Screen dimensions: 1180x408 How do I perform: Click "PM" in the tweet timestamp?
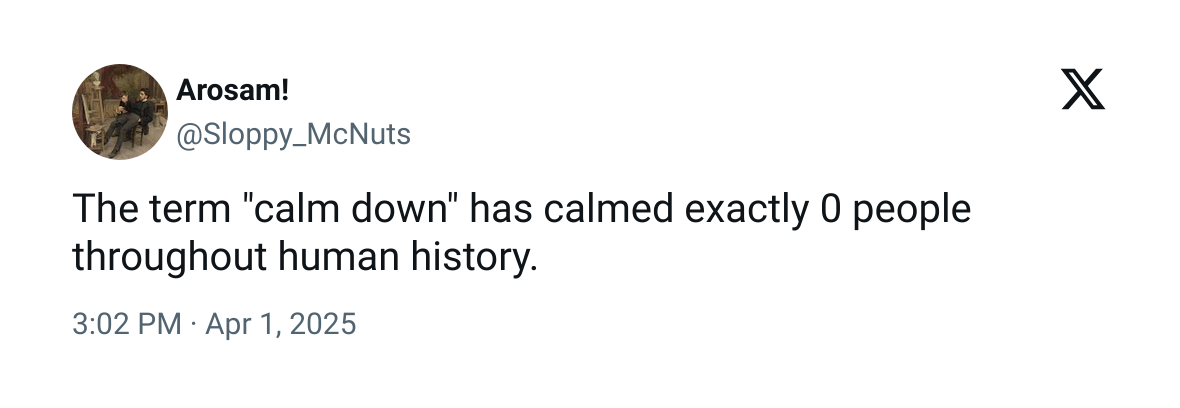pyautogui.click(x=160, y=325)
